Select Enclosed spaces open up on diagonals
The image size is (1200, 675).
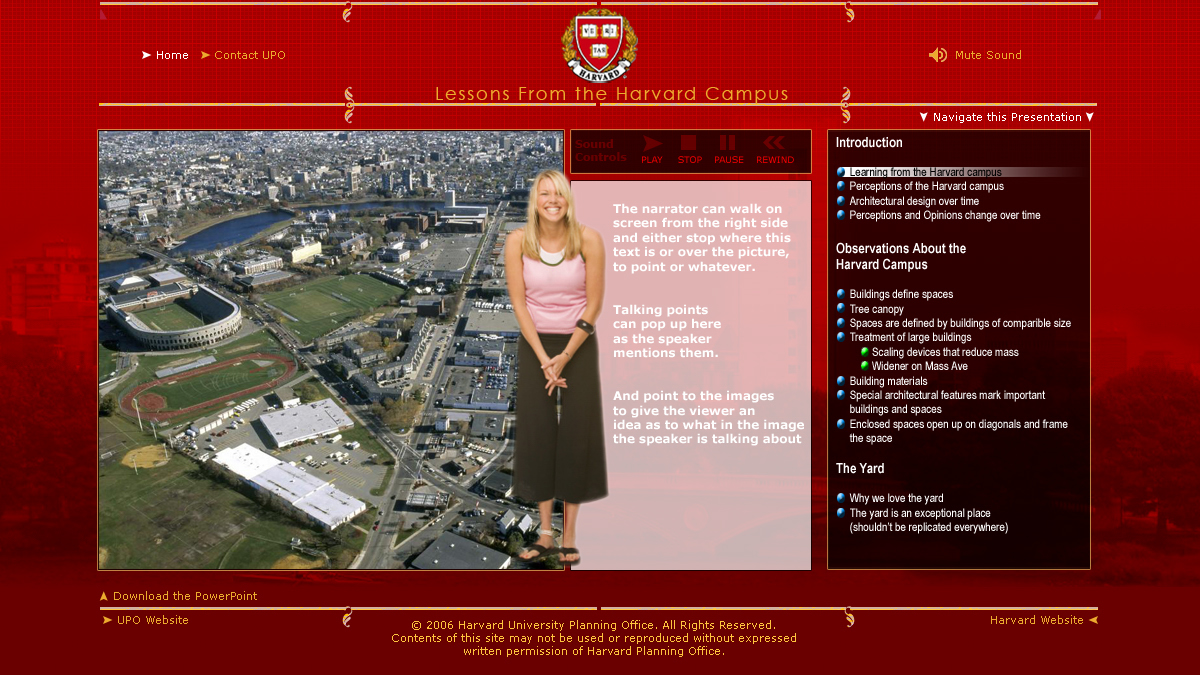[x=958, y=431]
